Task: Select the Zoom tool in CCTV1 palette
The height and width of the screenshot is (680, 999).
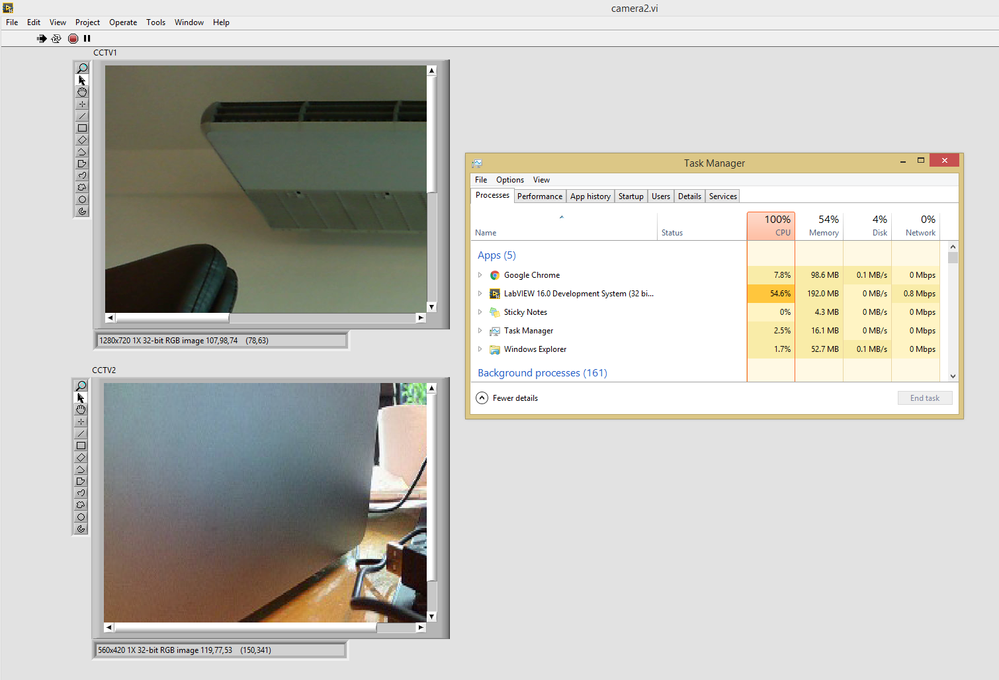Action: click(82, 68)
